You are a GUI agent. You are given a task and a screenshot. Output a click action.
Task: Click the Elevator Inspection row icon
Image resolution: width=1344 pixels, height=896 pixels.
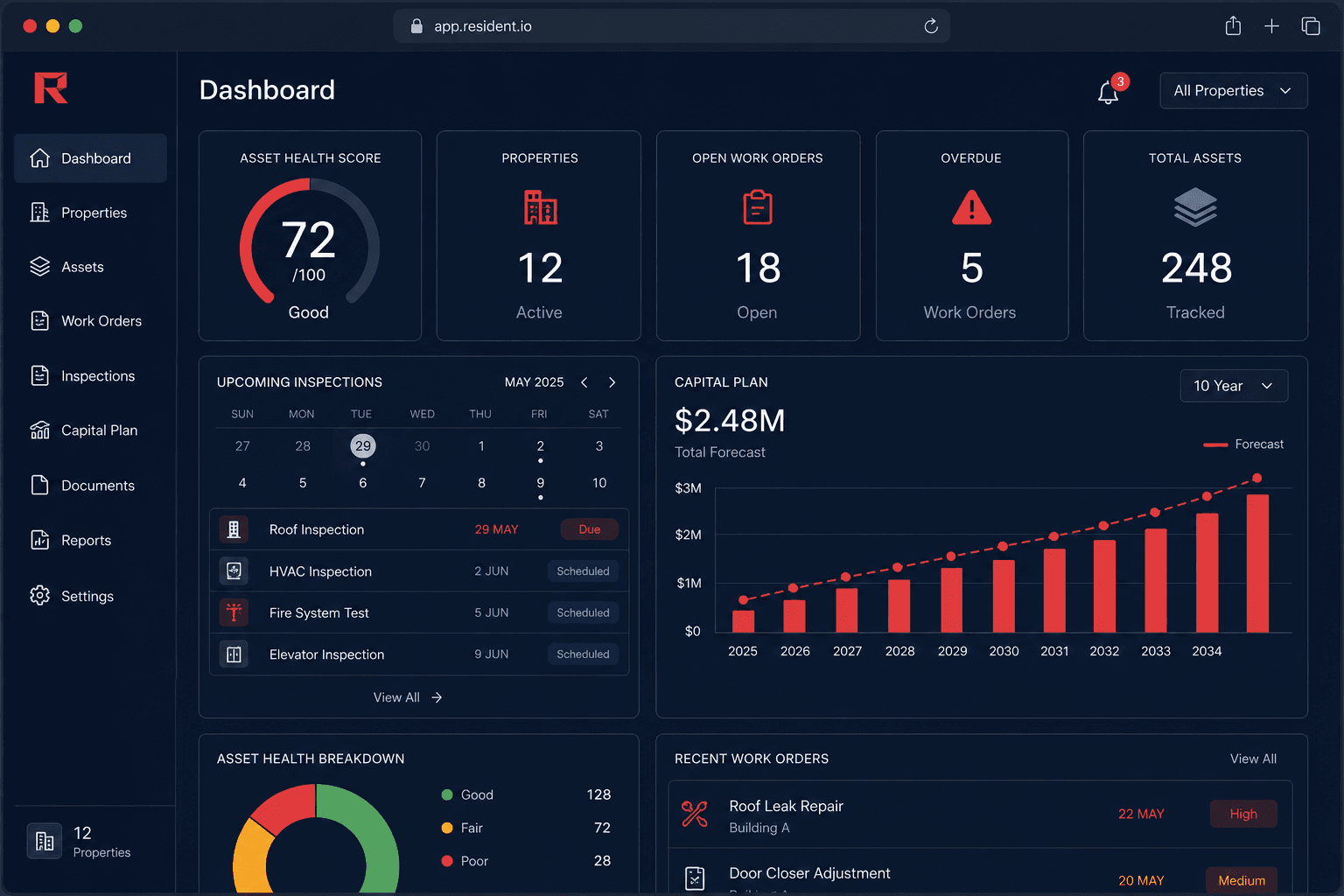[234, 654]
